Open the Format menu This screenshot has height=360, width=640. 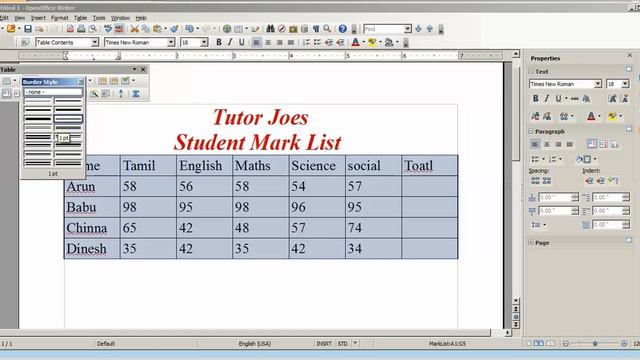coord(60,18)
